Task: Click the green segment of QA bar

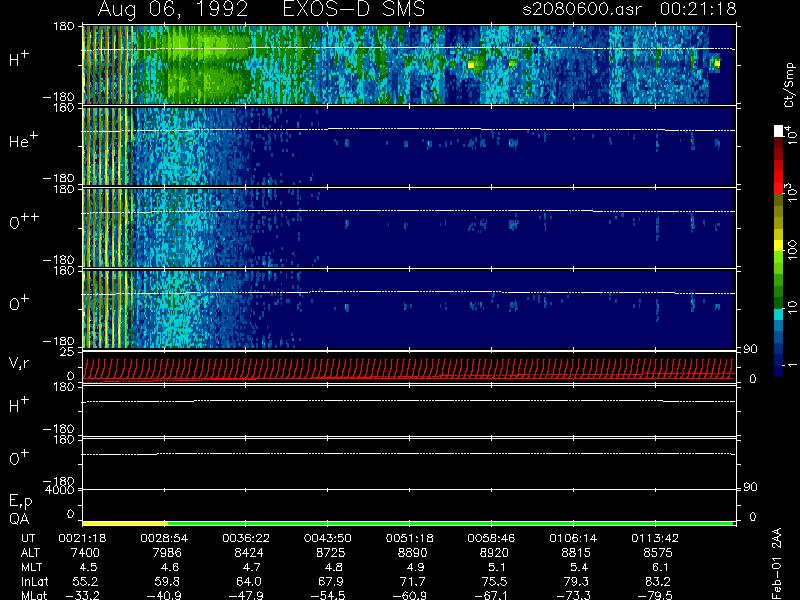Action: [451, 523]
